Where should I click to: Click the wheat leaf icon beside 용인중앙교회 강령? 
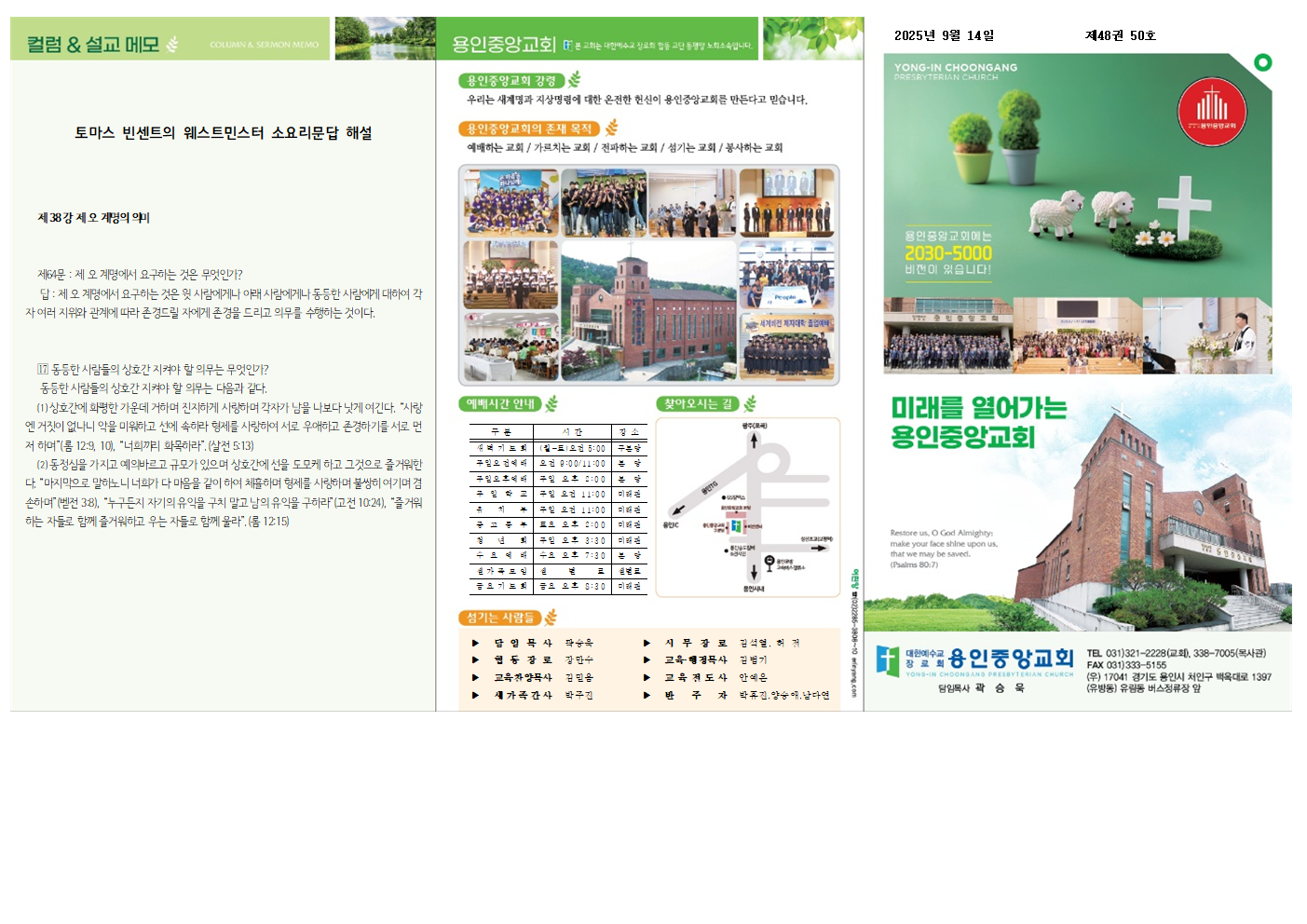point(575,80)
